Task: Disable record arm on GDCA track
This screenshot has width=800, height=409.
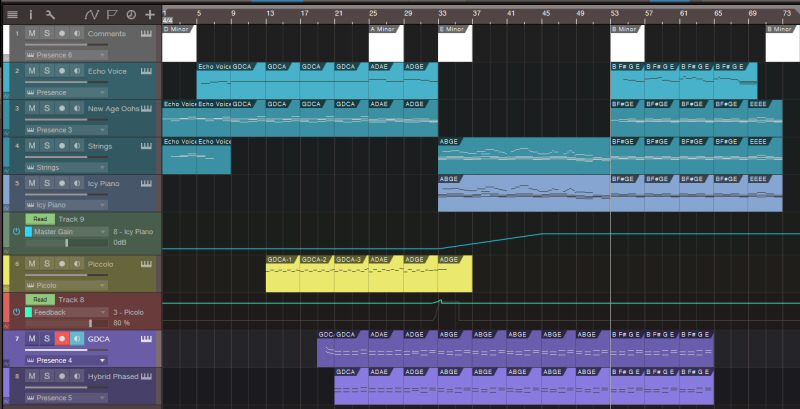Action: [x=62, y=339]
